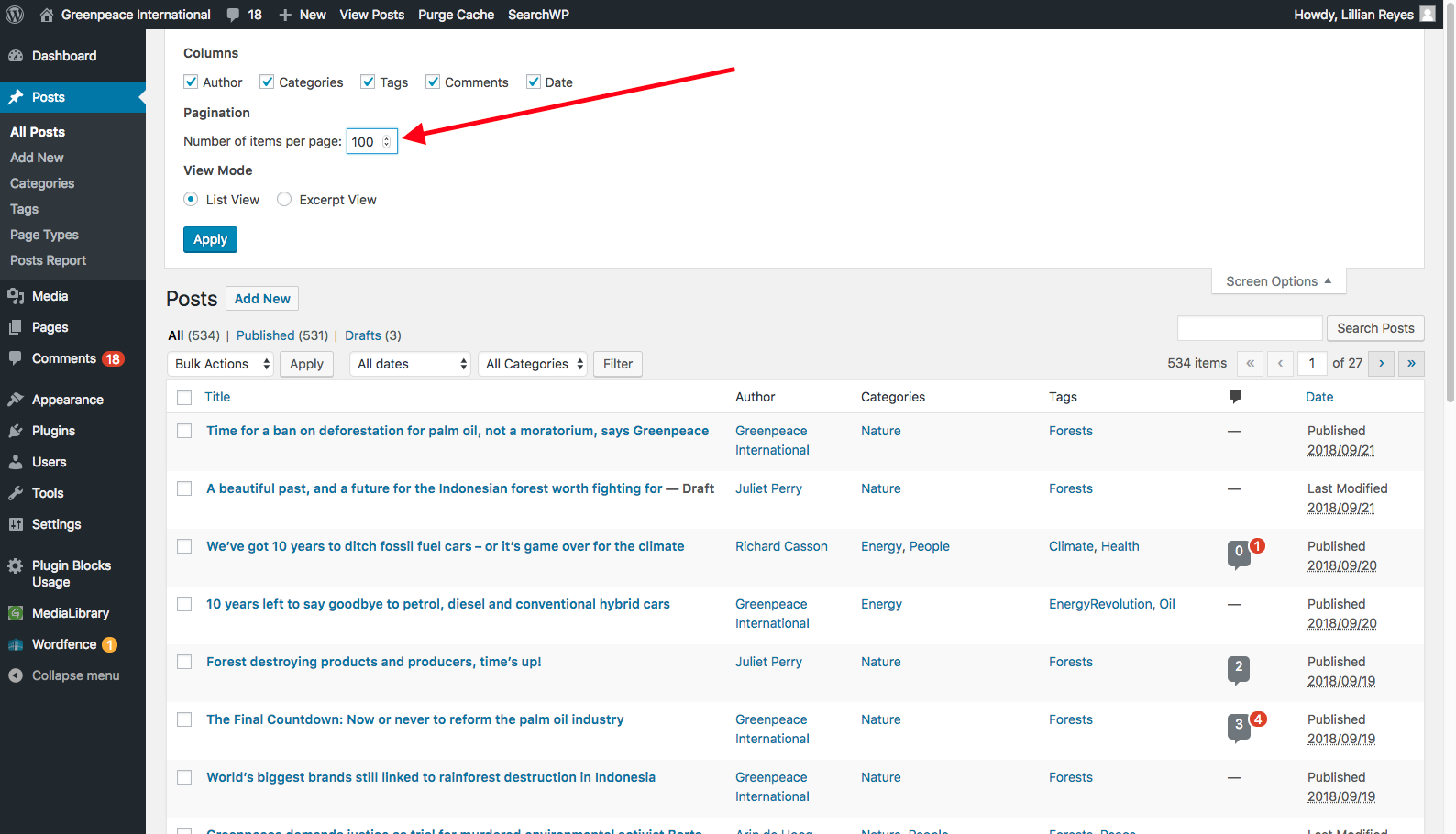Click the WordPress logo icon
Screen dimensions: 1456x834
(x=15, y=15)
